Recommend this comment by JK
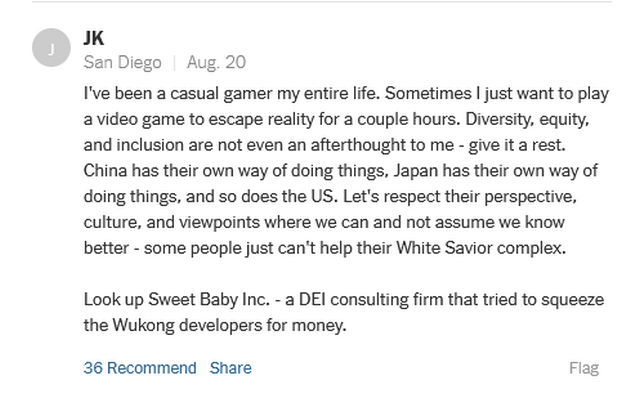This screenshot has width=640, height=394. click(140, 368)
